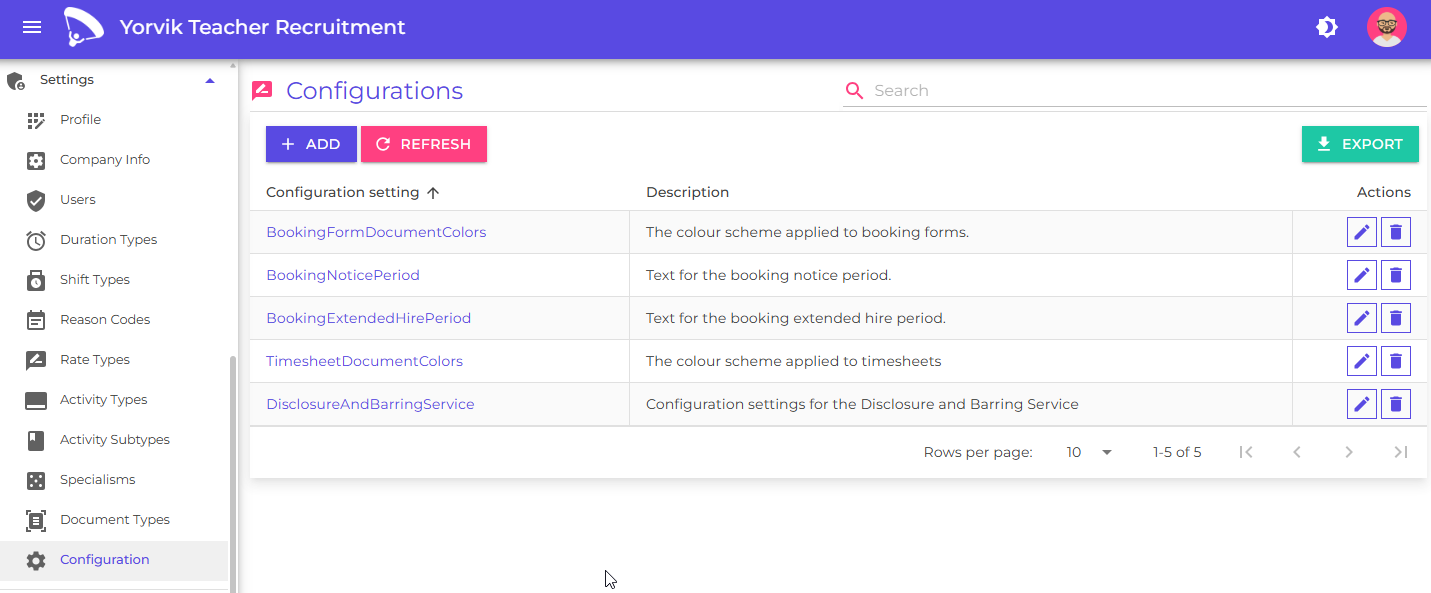Viewport: 1431px width, 593px height.
Task: Open DisclosureAndBarringService link
Action: [x=370, y=404]
